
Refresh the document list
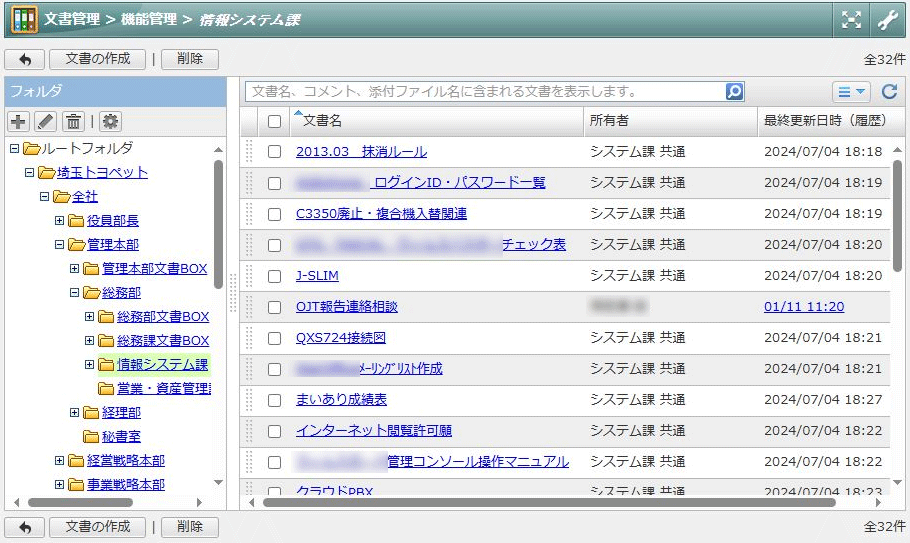[x=889, y=91]
